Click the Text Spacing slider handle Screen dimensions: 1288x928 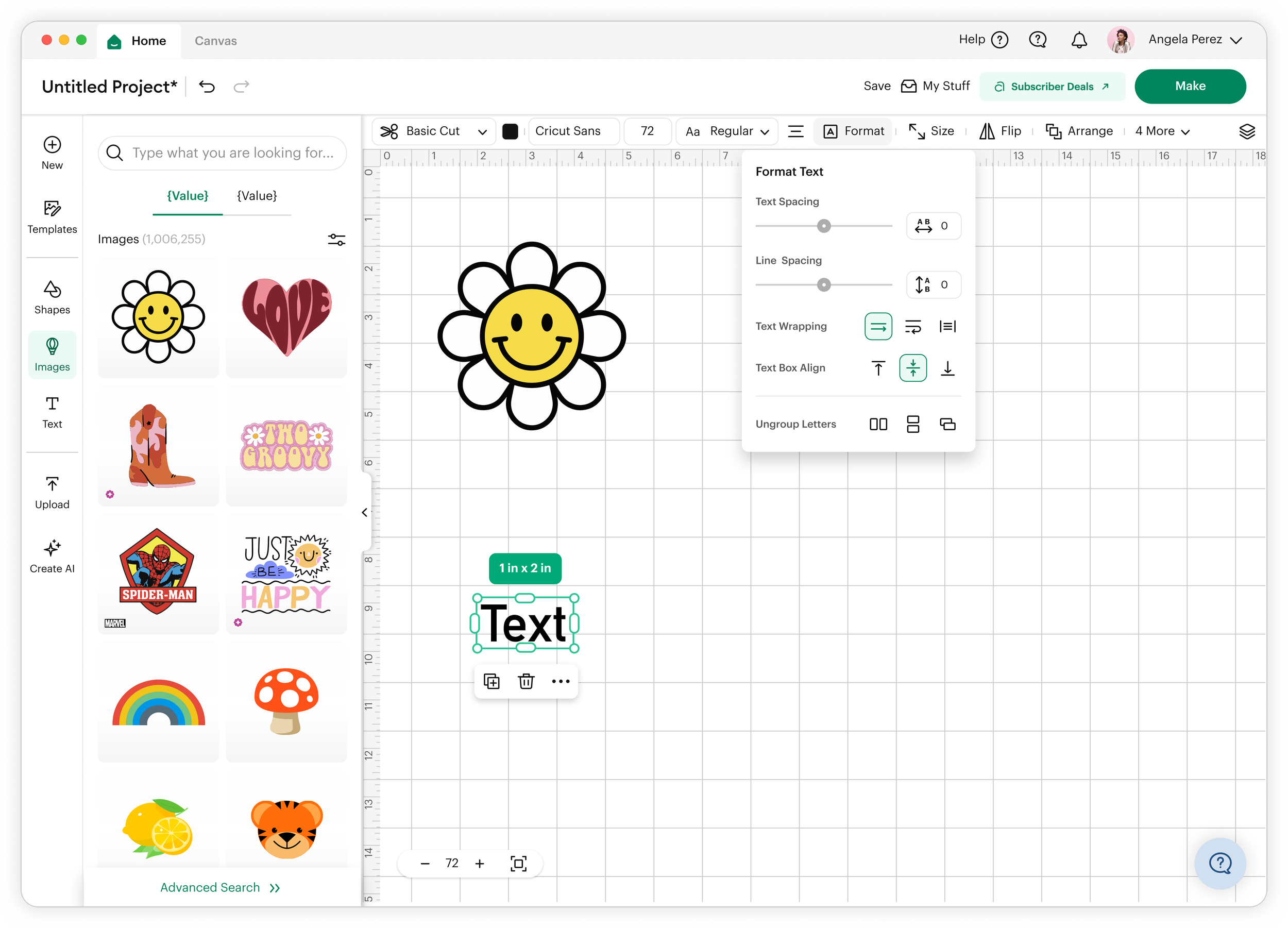click(x=823, y=226)
